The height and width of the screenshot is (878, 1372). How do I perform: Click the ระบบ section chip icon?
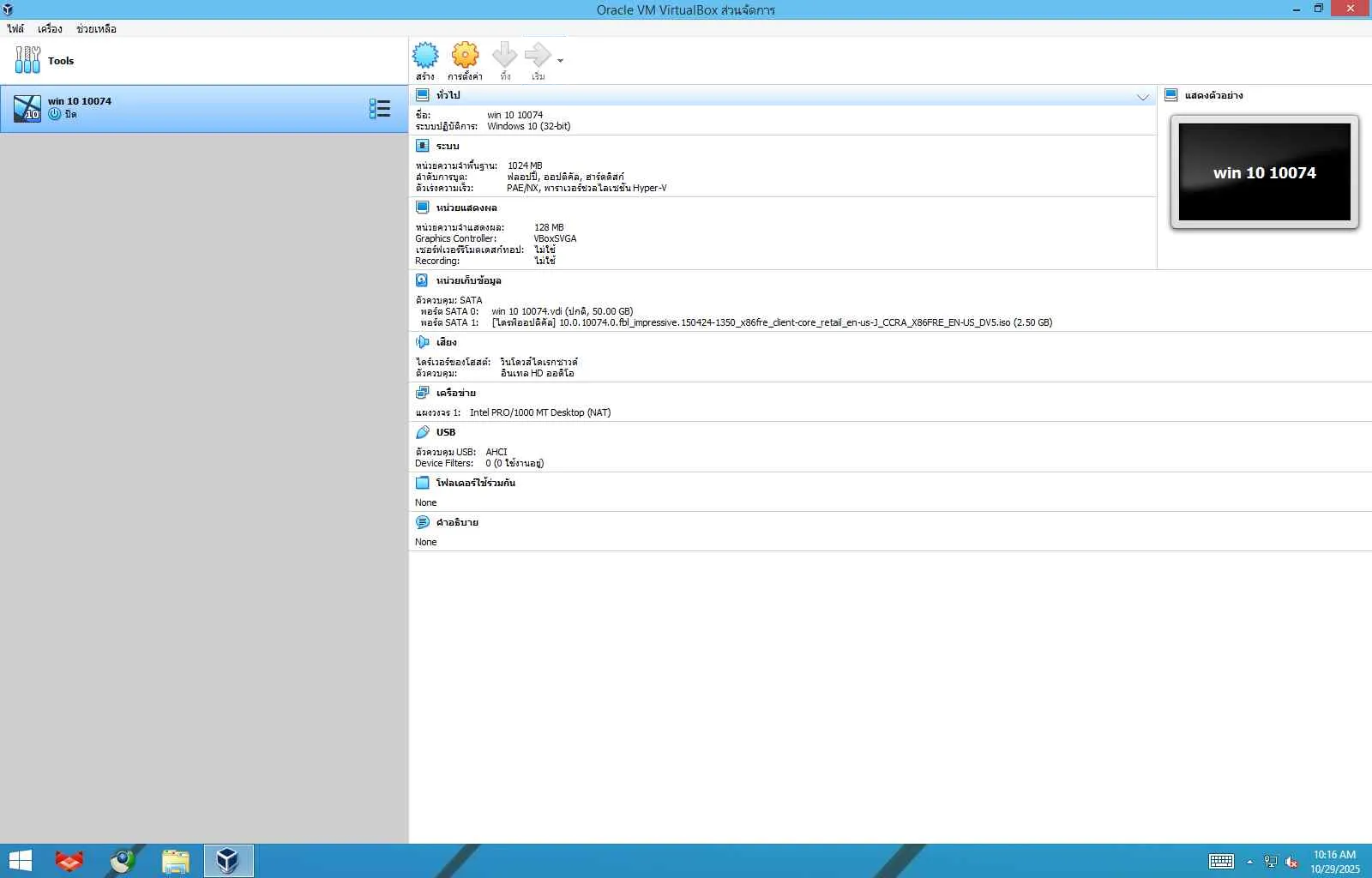click(423, 146)
